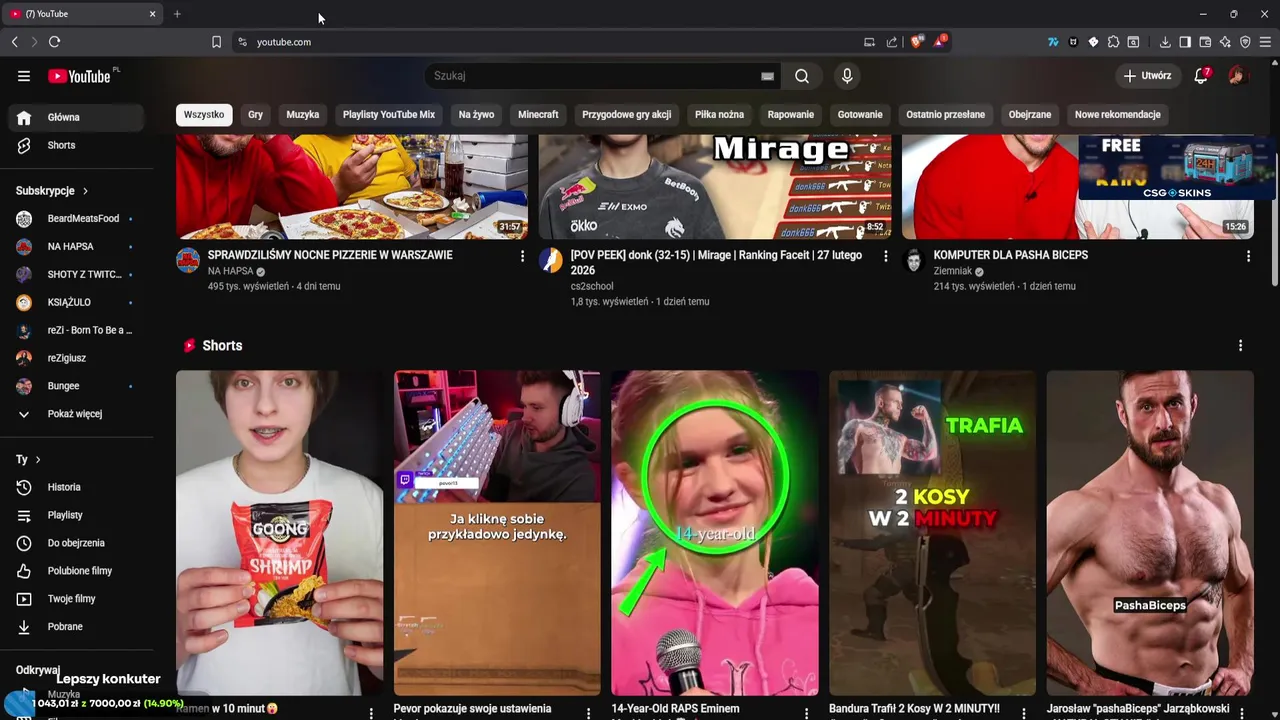This screenshot has width=1280, height=720.
Task: Click the search magnifier button
Action: (802, 76)
